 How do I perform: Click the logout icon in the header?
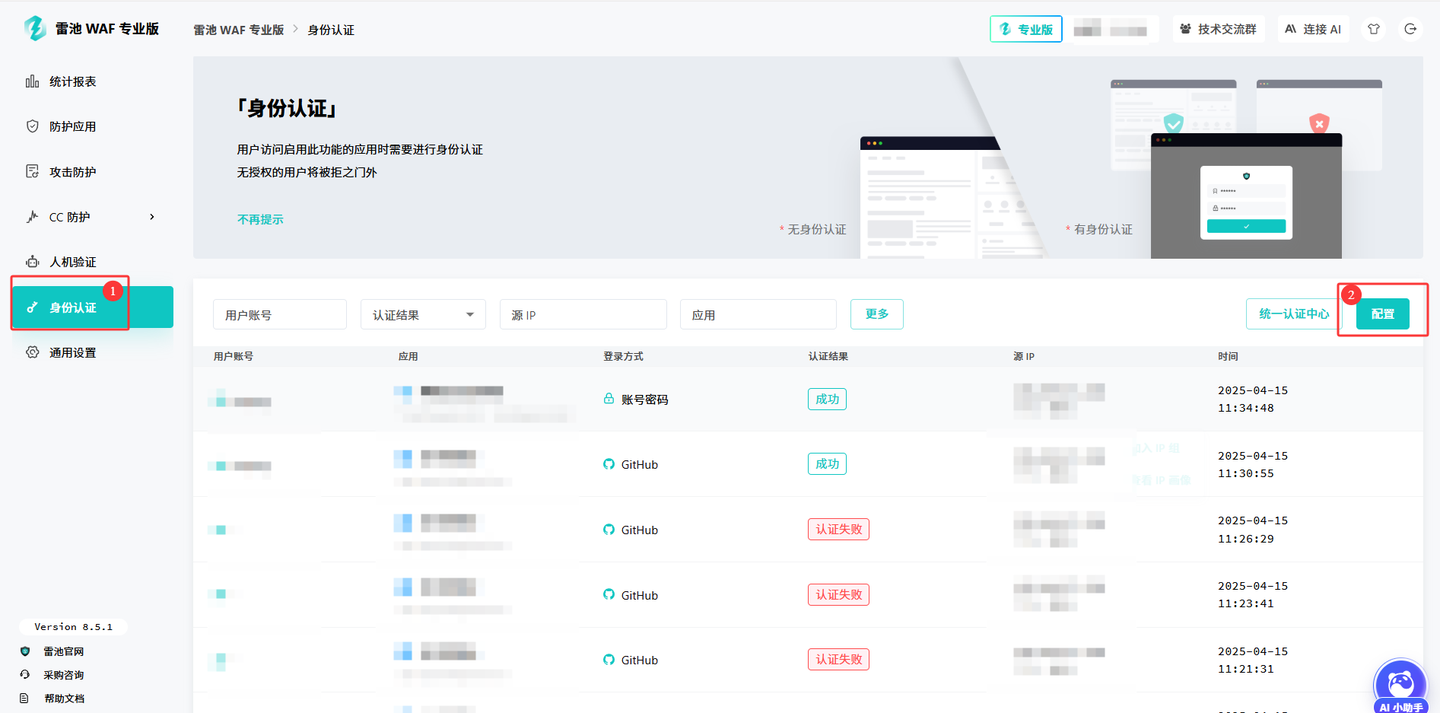click(1410, 29)
